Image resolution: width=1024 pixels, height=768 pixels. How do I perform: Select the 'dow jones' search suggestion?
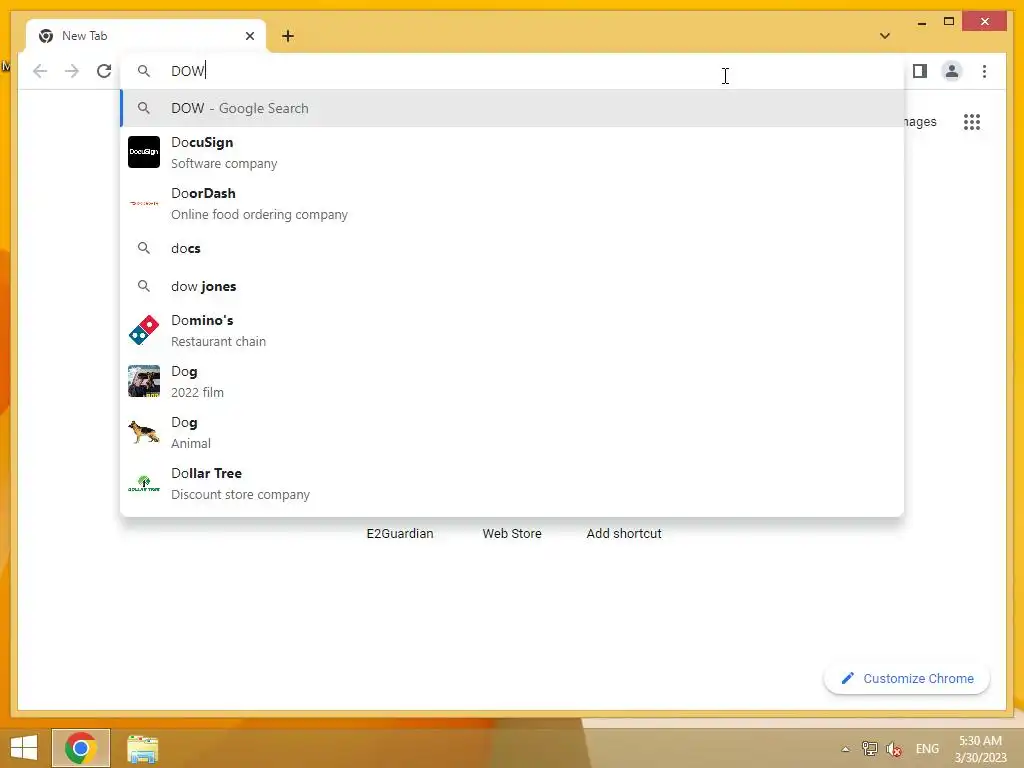coord(512,286)
